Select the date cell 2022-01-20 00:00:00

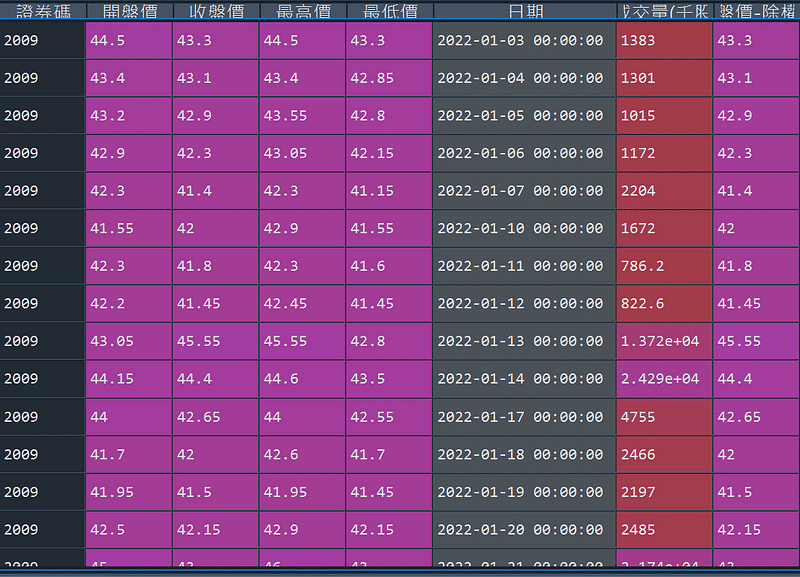524,529
